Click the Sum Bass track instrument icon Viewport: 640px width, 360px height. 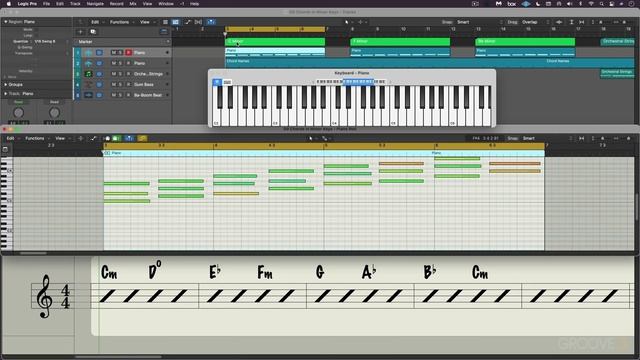point(88,84)
